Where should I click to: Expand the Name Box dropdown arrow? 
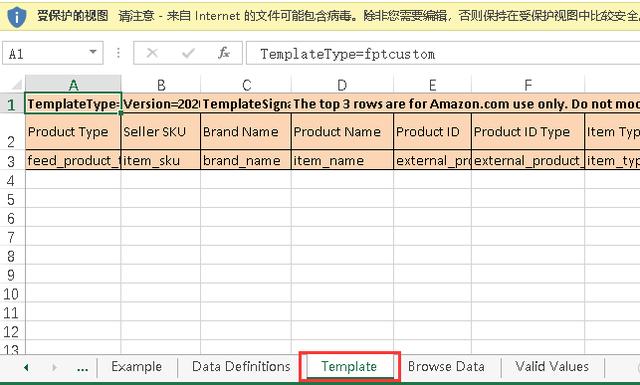point(93,52)
